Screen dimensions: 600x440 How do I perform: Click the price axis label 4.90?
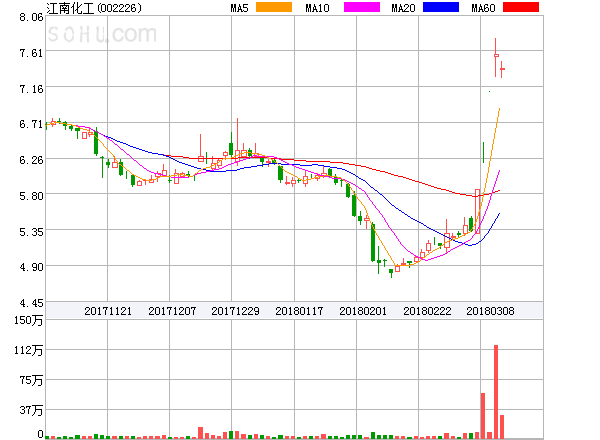pos(31,267)
